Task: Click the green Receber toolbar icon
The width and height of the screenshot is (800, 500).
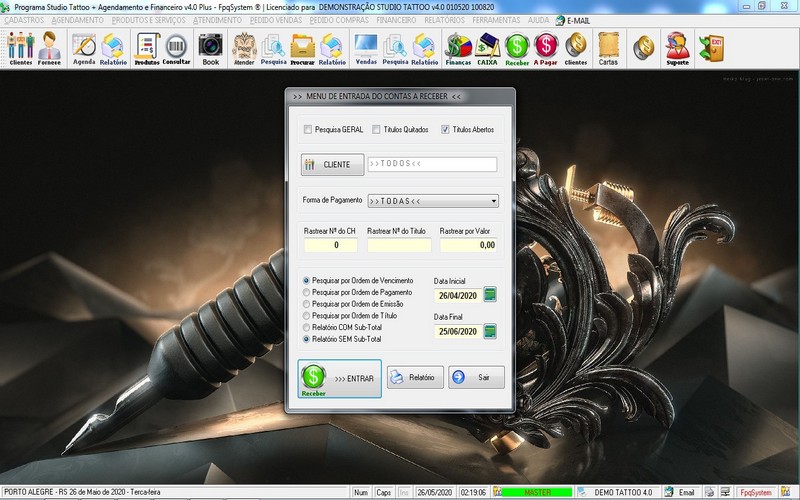Action: [x=517, y=48]
